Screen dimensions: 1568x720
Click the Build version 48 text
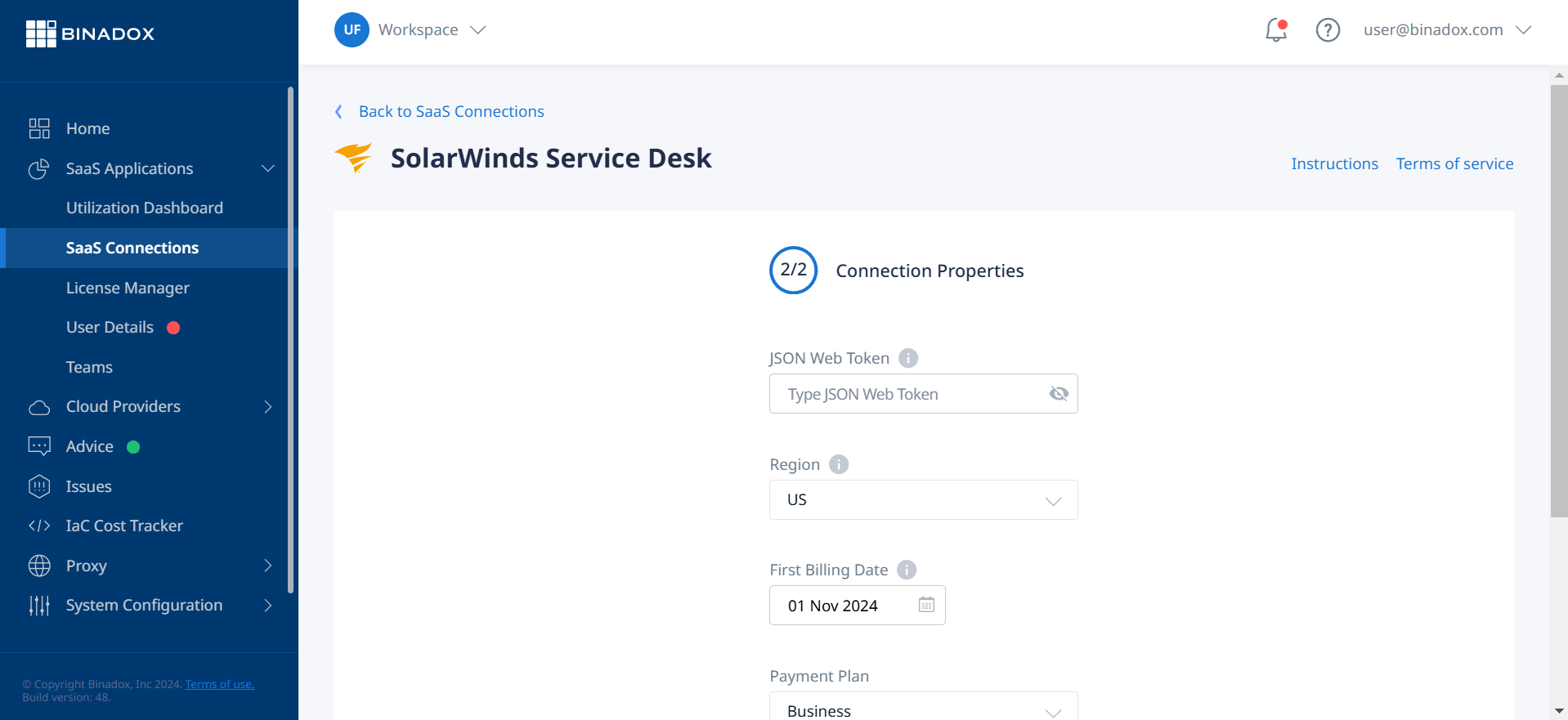[x=66, y=697]
